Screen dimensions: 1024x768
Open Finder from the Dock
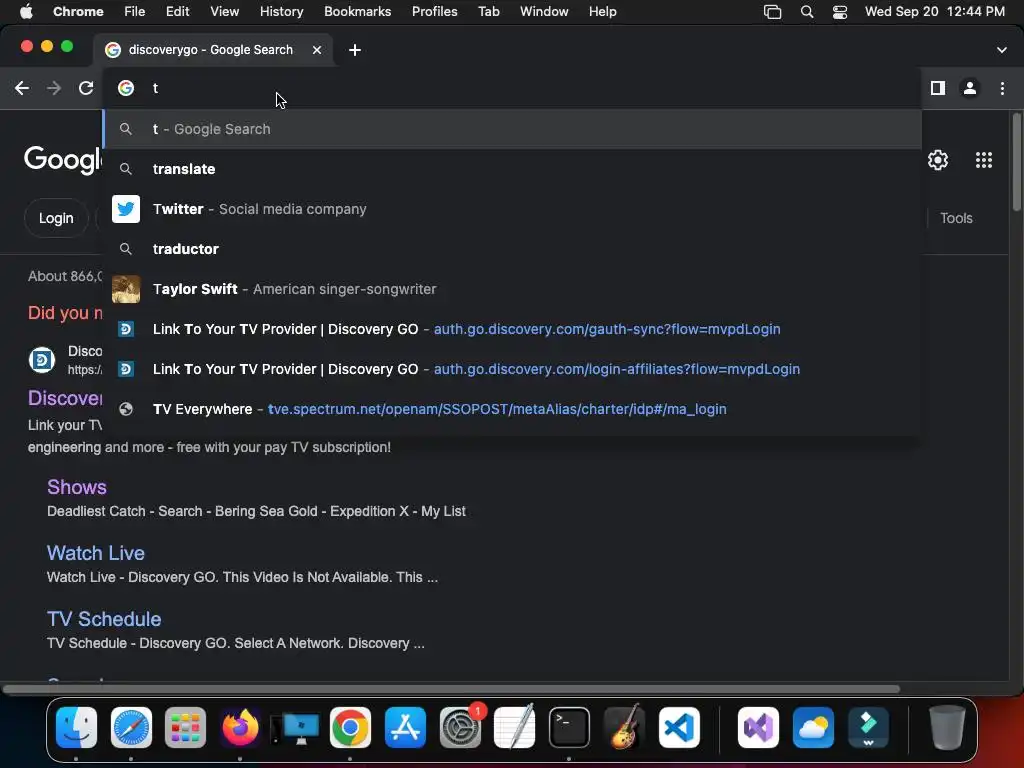[76, 728]
